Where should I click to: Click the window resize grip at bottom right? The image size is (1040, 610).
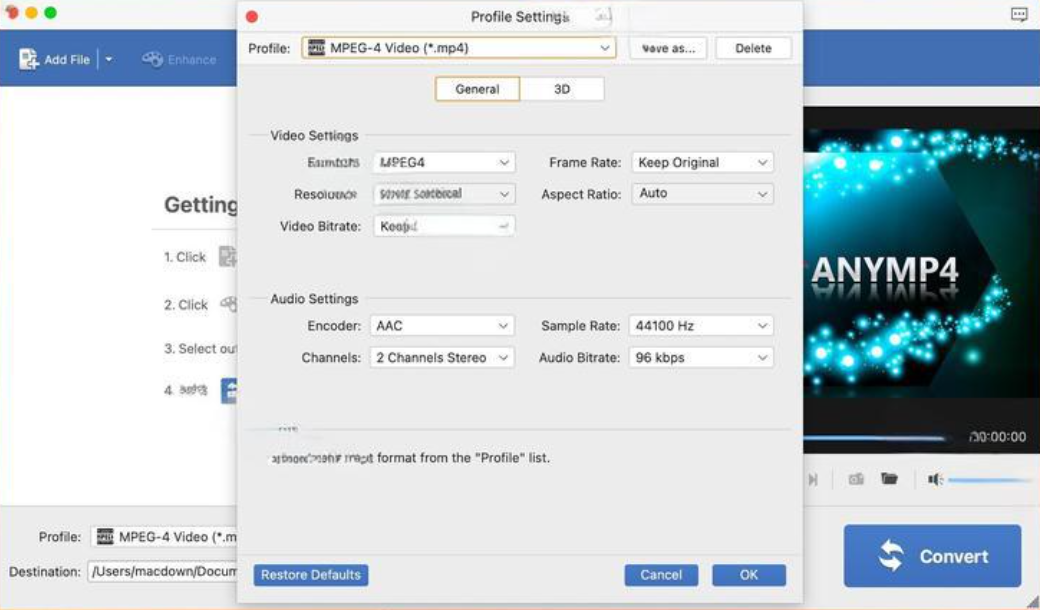1032,602
